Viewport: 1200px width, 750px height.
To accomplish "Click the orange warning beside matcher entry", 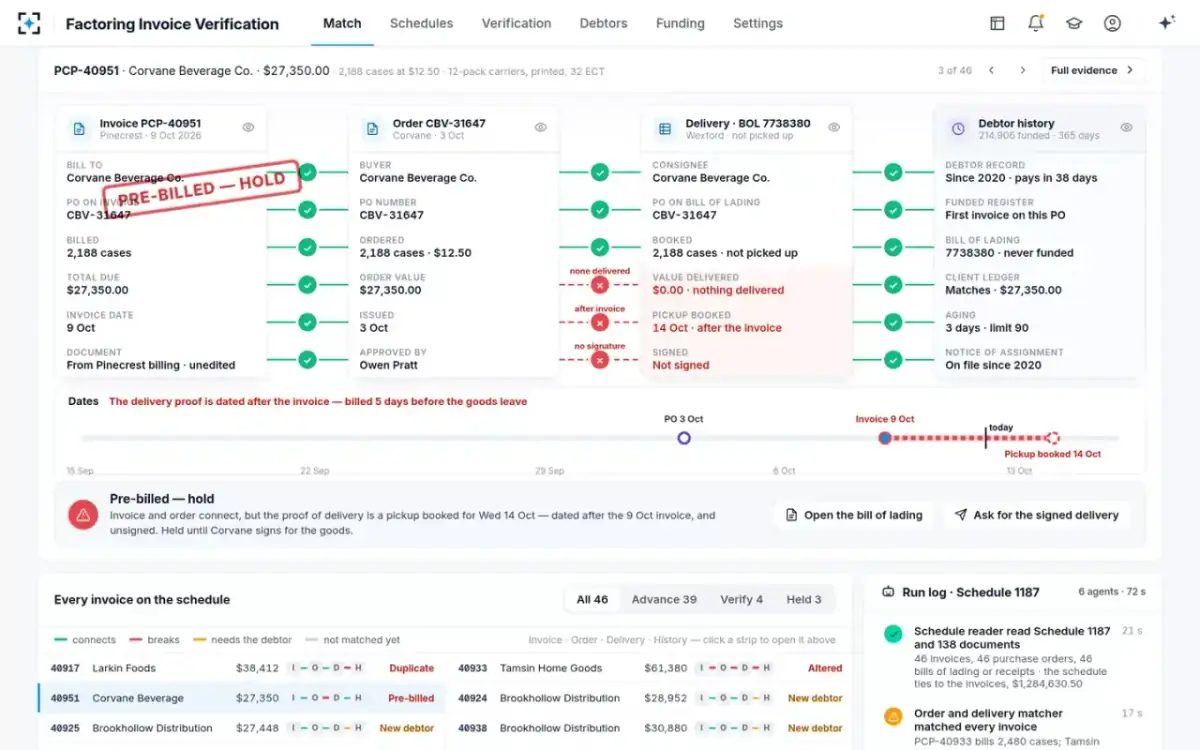I will [x=893, y=716].
